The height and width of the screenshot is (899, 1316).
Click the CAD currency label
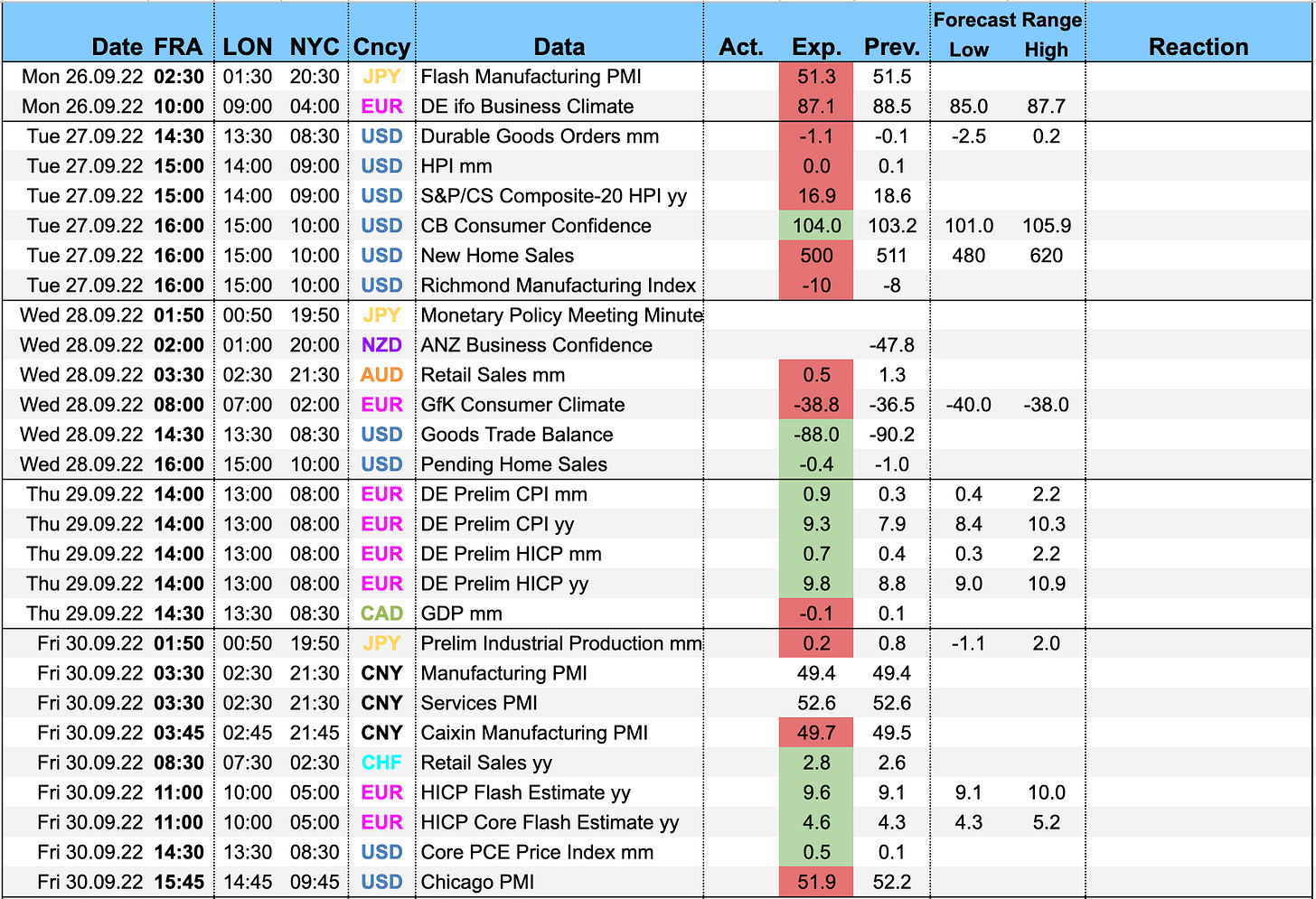tap(381, 613)
